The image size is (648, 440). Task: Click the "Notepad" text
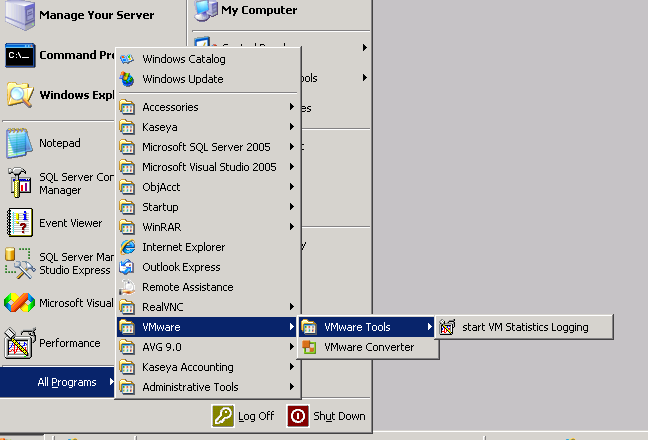60,143
